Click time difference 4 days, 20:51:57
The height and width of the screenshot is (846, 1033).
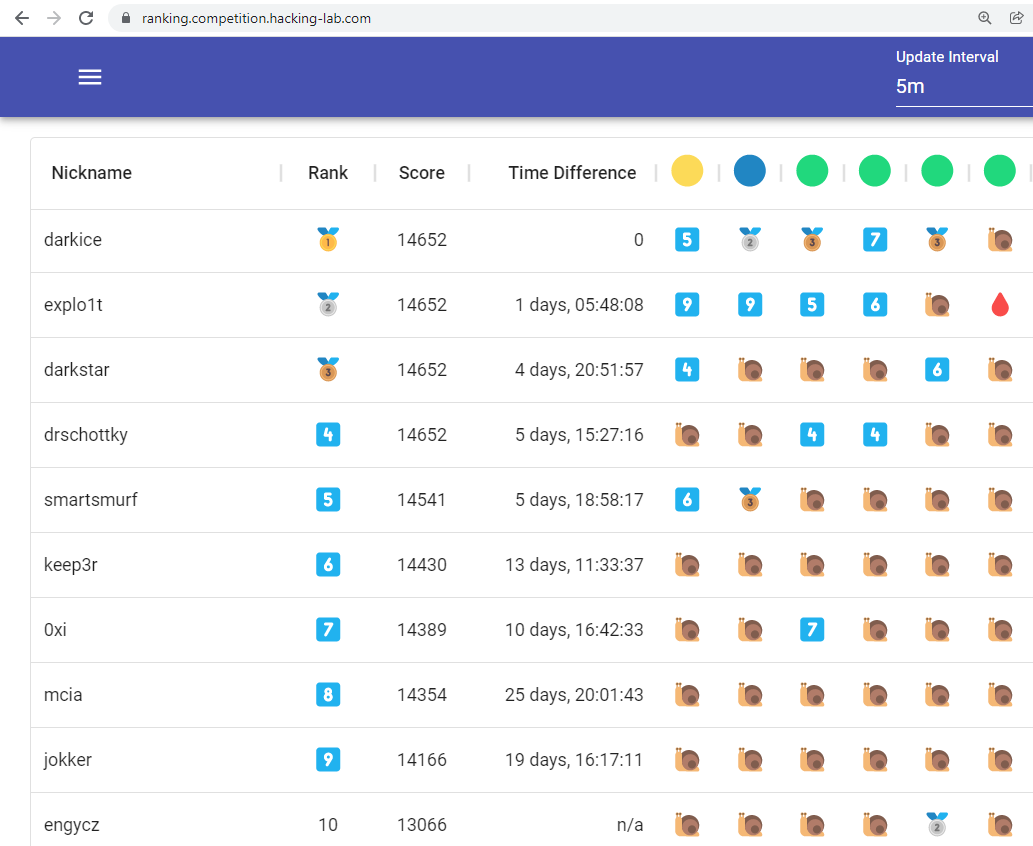(x=579, y=370)
